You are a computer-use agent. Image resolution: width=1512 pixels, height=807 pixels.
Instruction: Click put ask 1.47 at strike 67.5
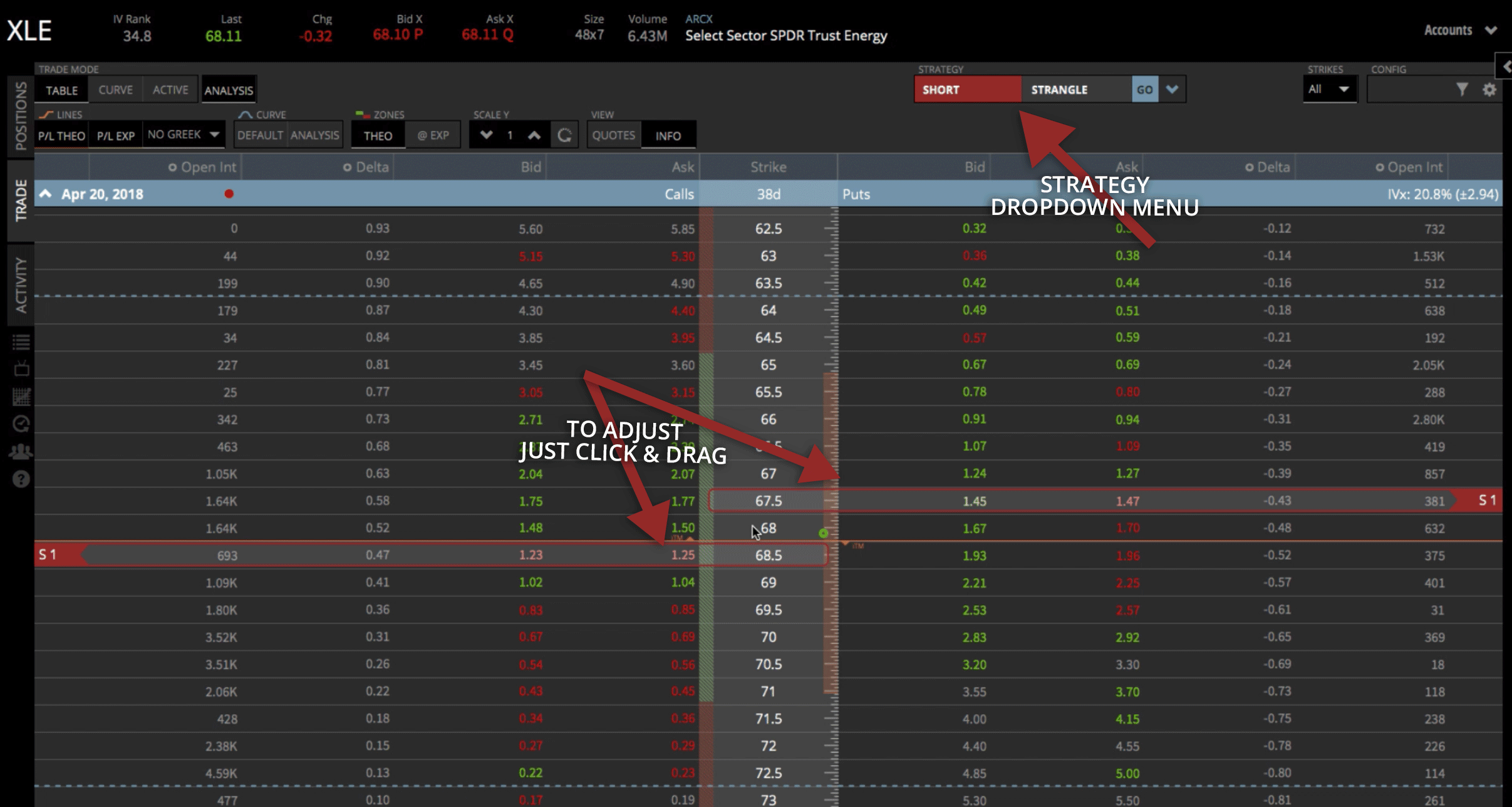pyautogui.click(x=1127, y=501)
